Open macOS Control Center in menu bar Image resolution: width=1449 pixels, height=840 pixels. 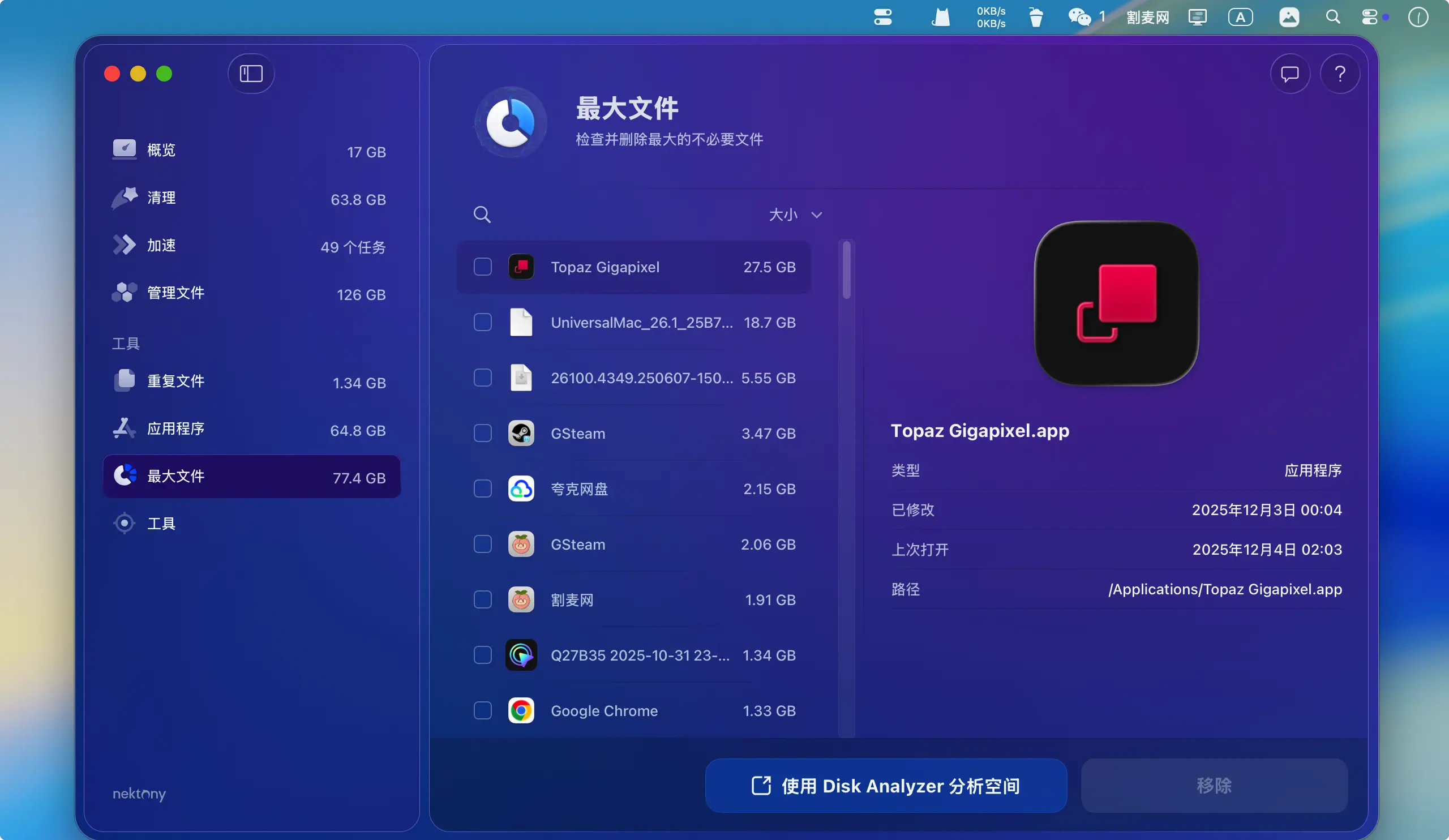pyautogui.click(x=1370, y=17)
